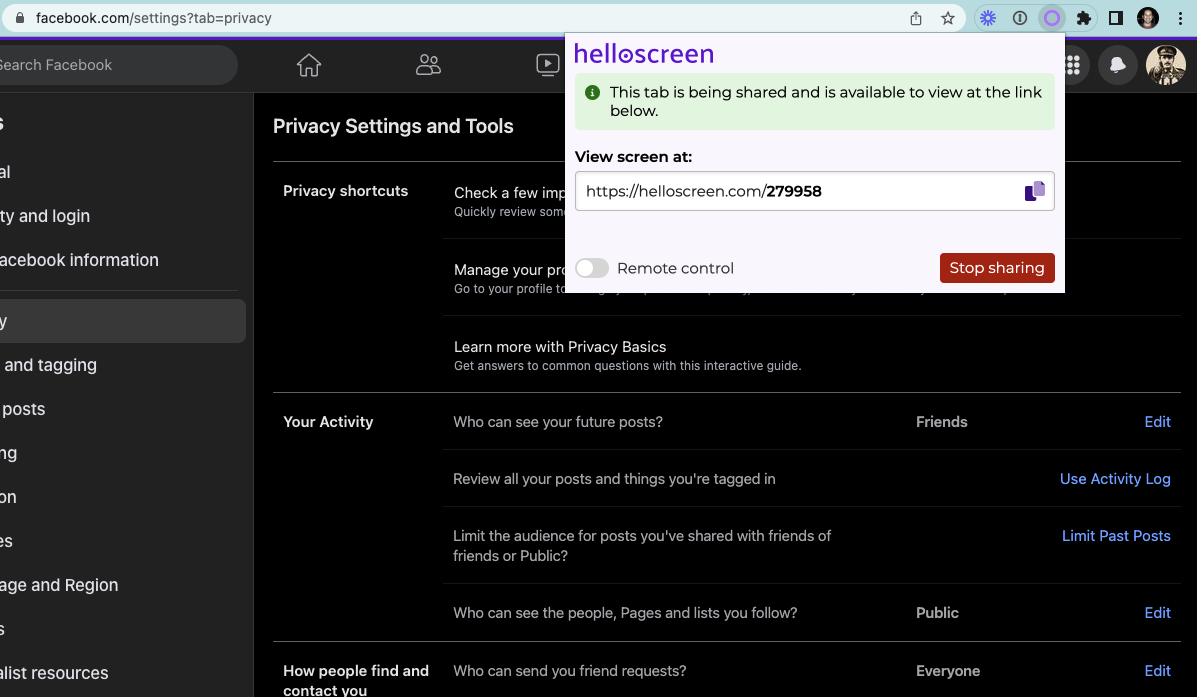Click the circled-one password extension icon
This screenshot has height=697, width=1197.
point(1020,18)
